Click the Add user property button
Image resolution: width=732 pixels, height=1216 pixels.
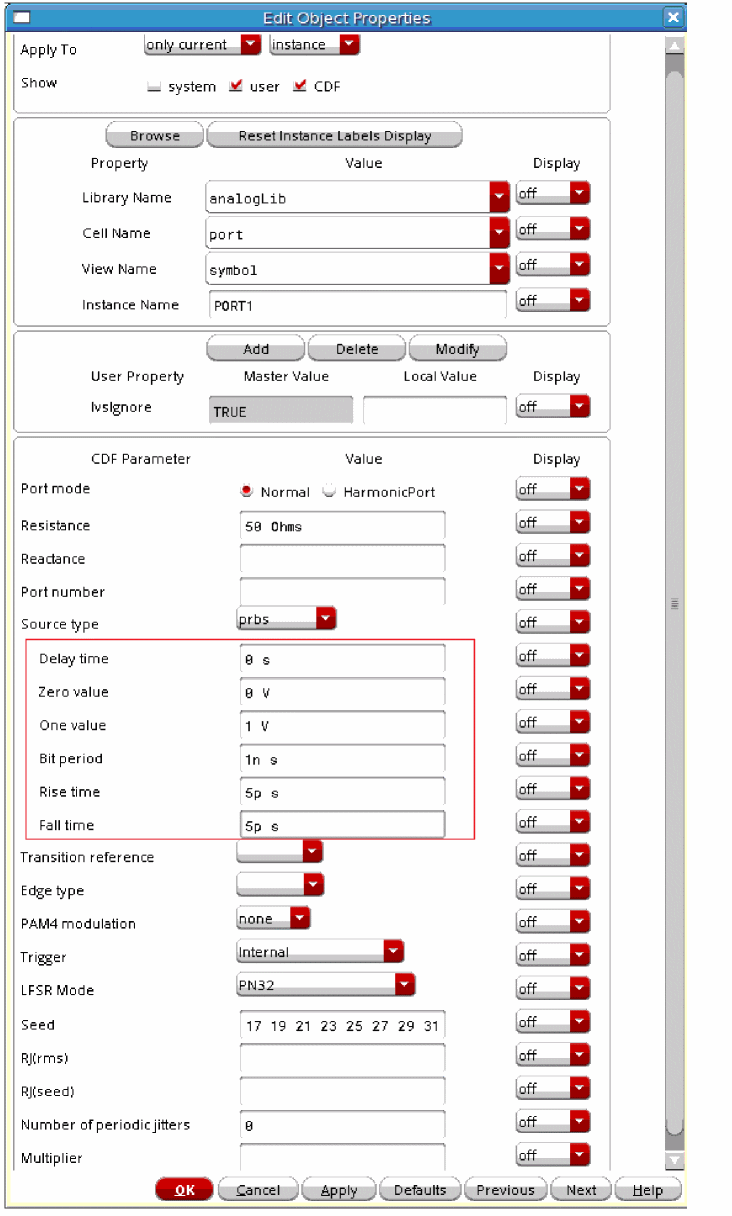coord(256,349)
